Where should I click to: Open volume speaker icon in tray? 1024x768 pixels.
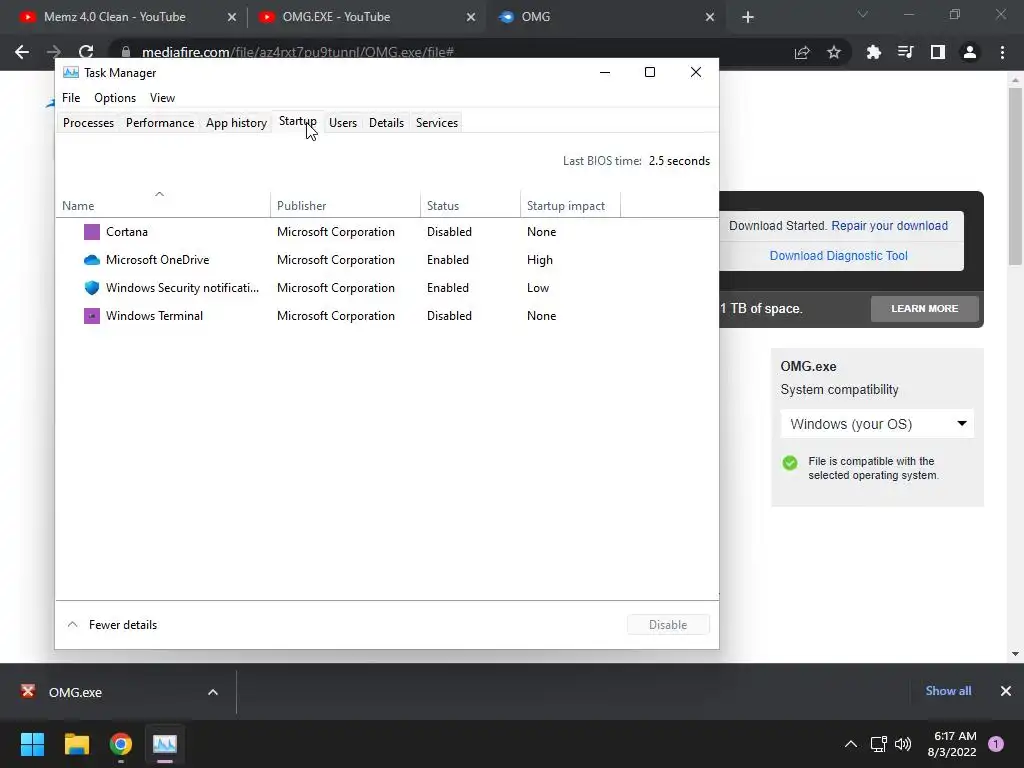903,744
